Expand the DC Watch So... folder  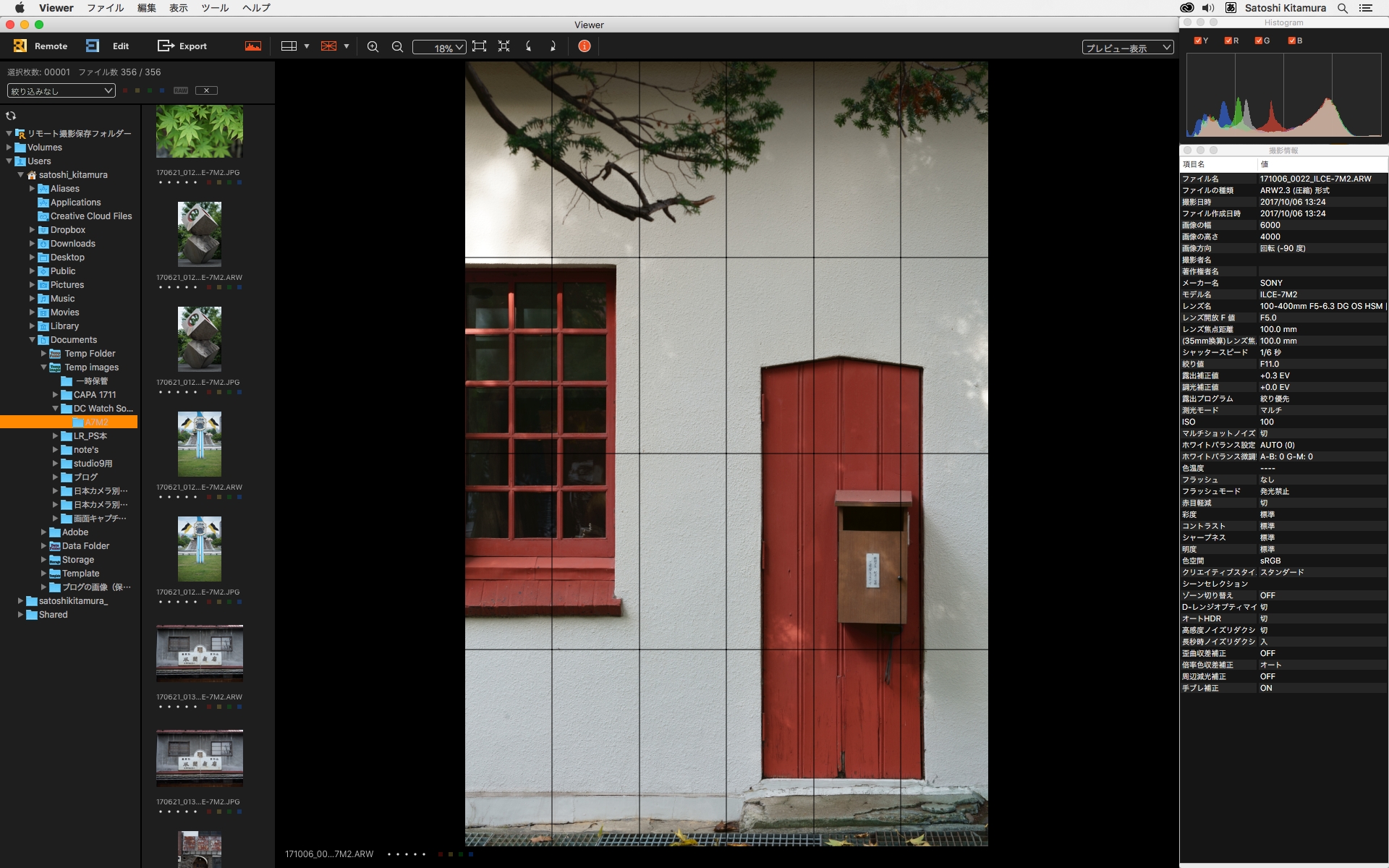click(x=54, y=408)
